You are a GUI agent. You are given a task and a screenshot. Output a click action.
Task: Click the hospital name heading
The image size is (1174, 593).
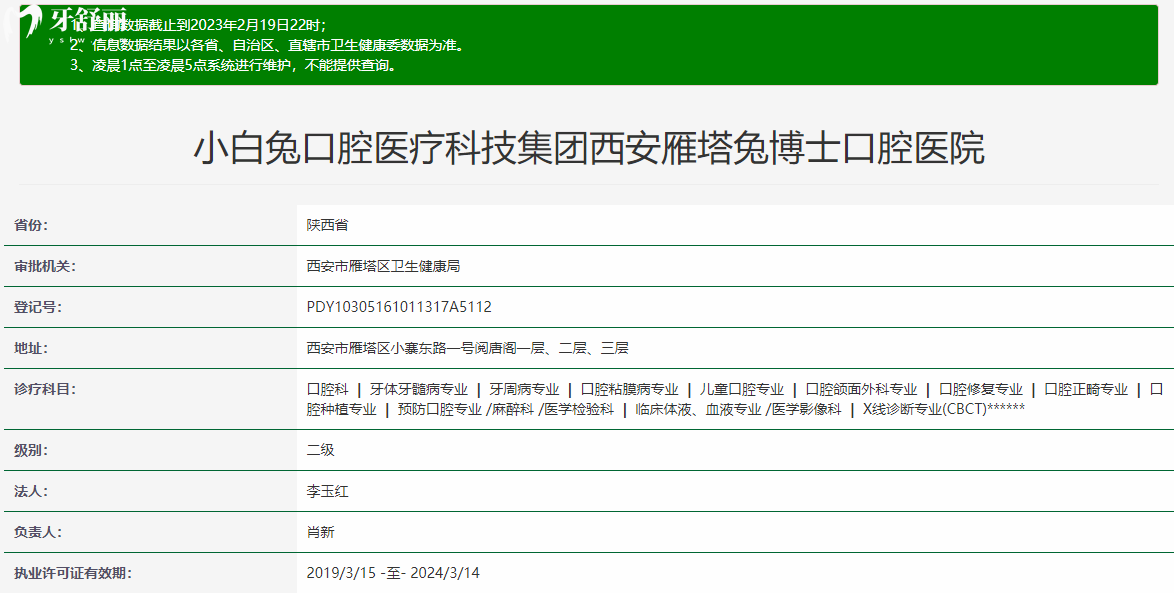click(588, 148)
